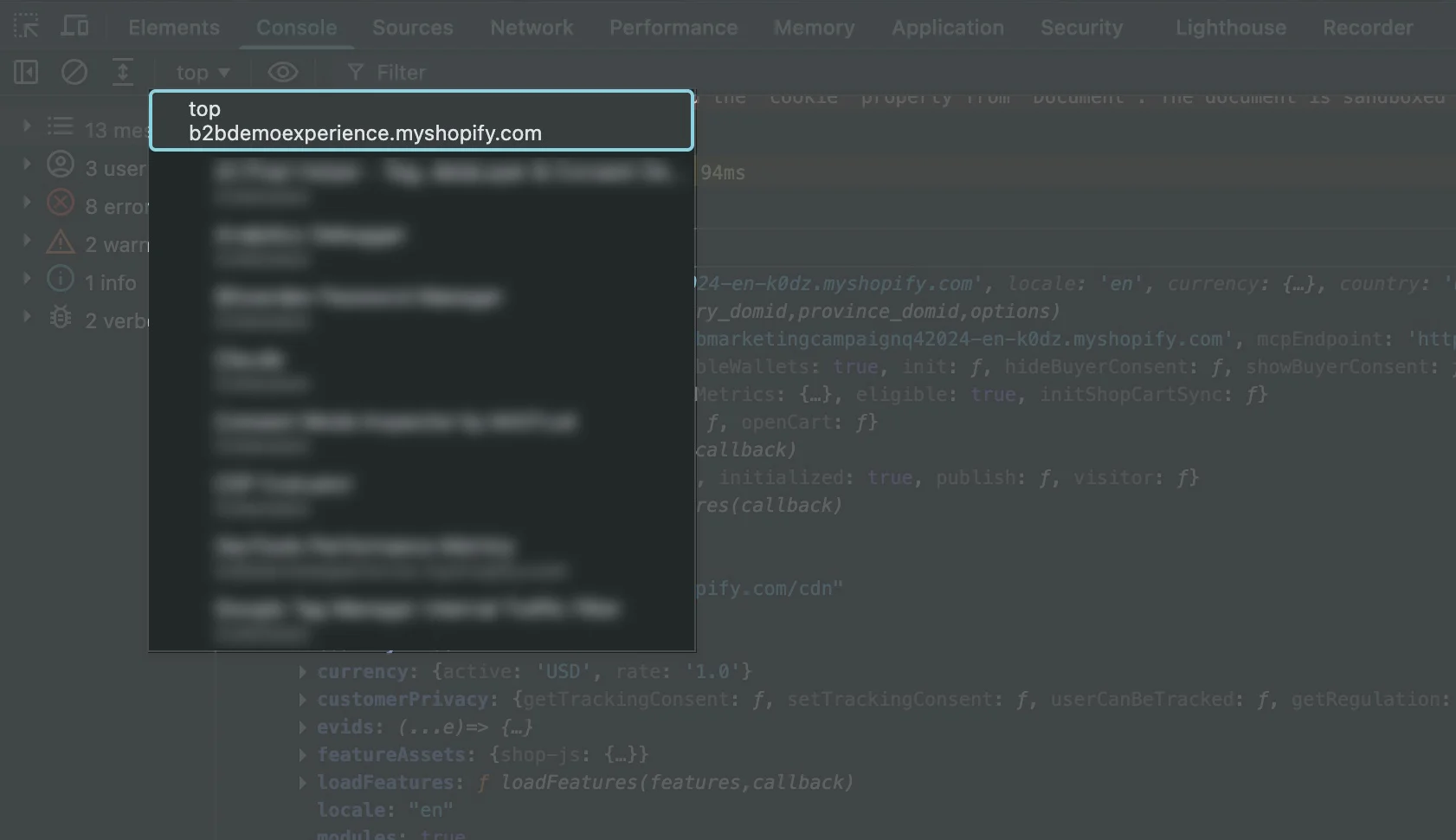Click the verbose bug icon
1456x840 pixels.
coord(61,317)
